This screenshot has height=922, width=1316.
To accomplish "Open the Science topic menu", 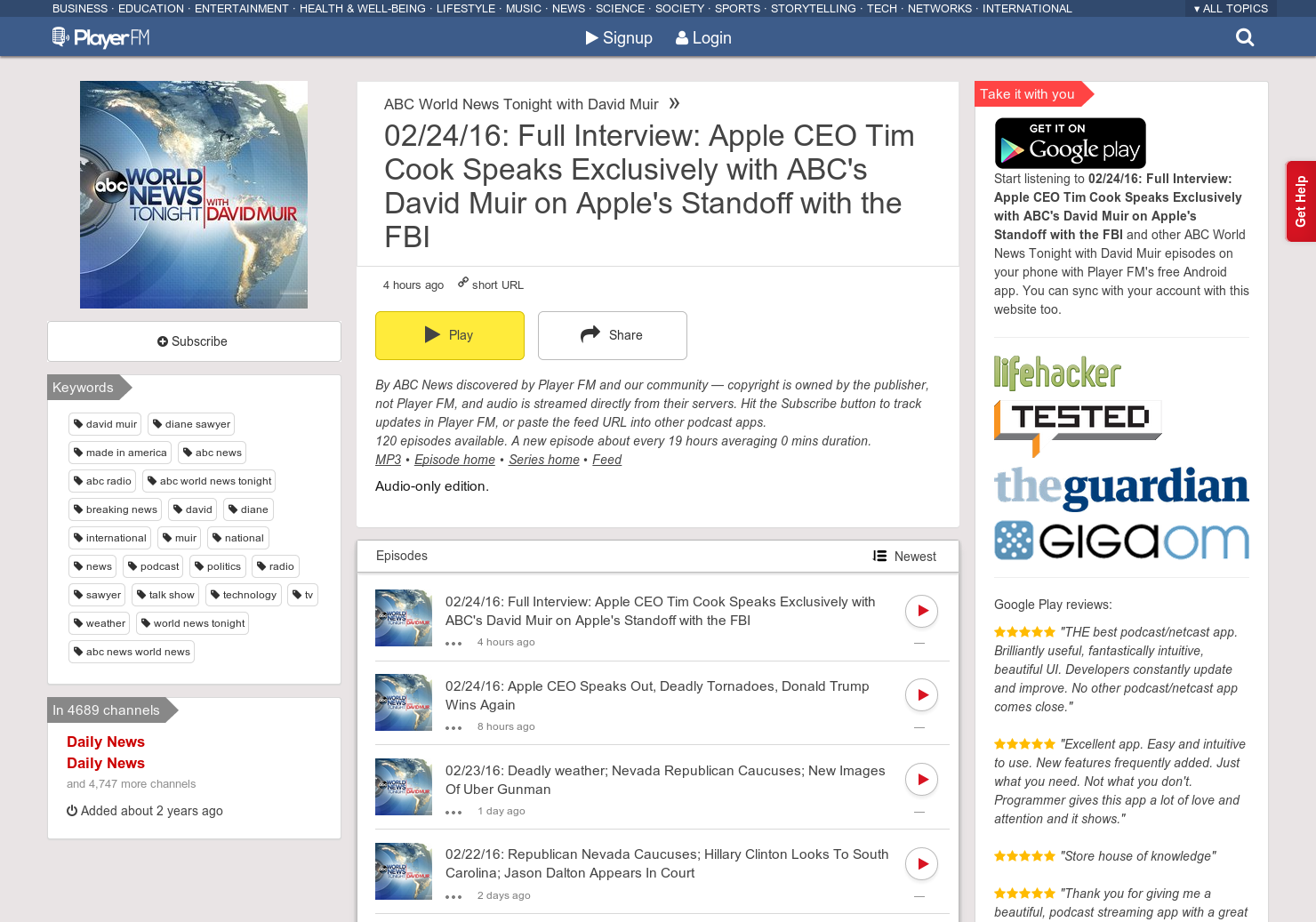I will pyautogui.click(x=620, y=9).
